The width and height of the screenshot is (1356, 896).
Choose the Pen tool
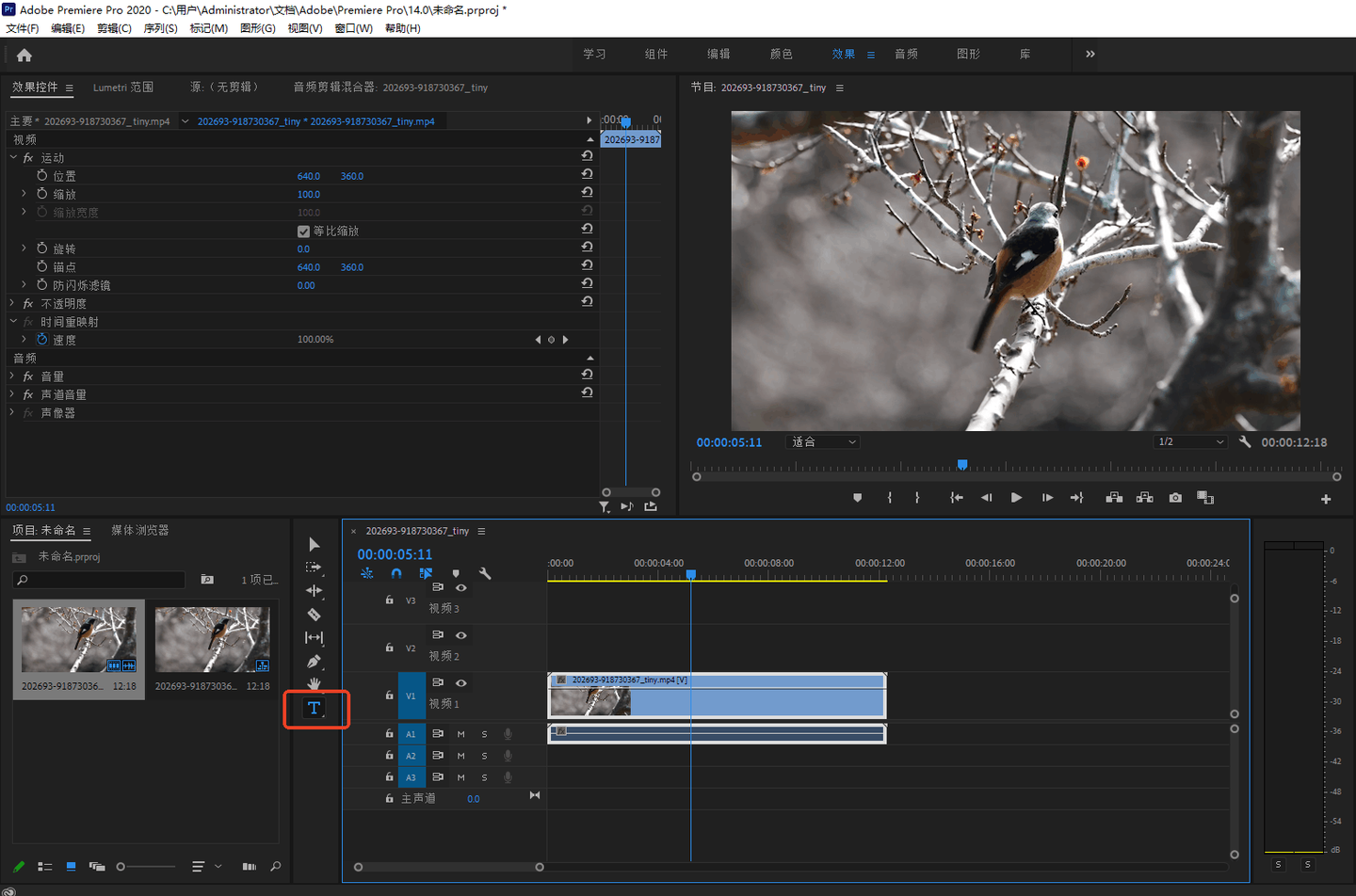[x=315, y=662]
